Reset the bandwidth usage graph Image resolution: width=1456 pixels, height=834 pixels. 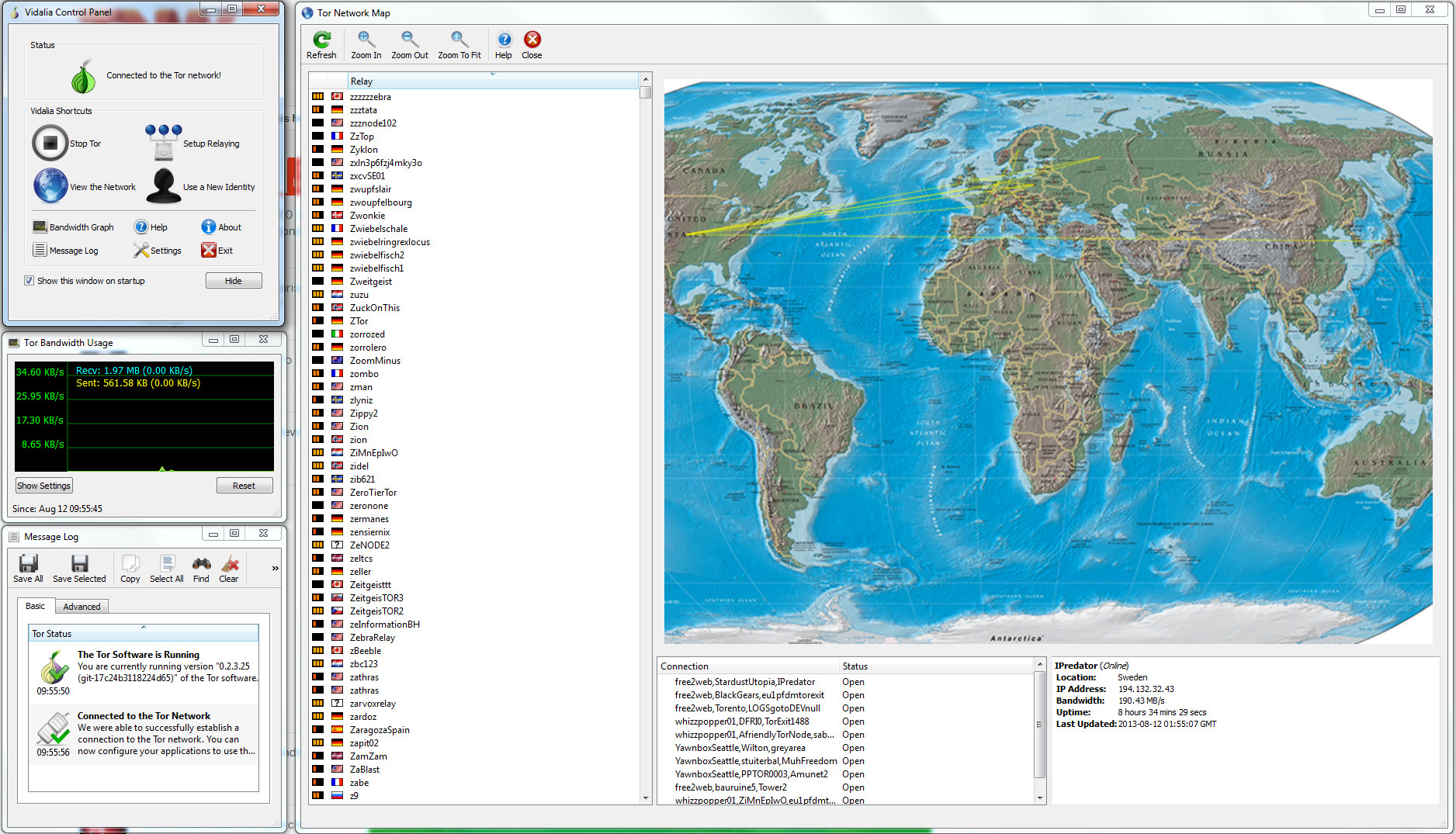click(x=244, y=486)
